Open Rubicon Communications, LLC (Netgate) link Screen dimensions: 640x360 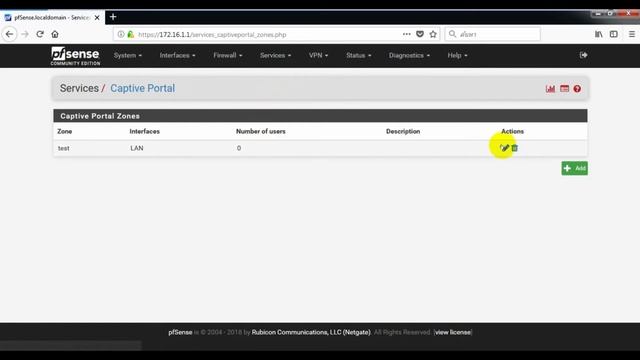click(x=311, y=332)
